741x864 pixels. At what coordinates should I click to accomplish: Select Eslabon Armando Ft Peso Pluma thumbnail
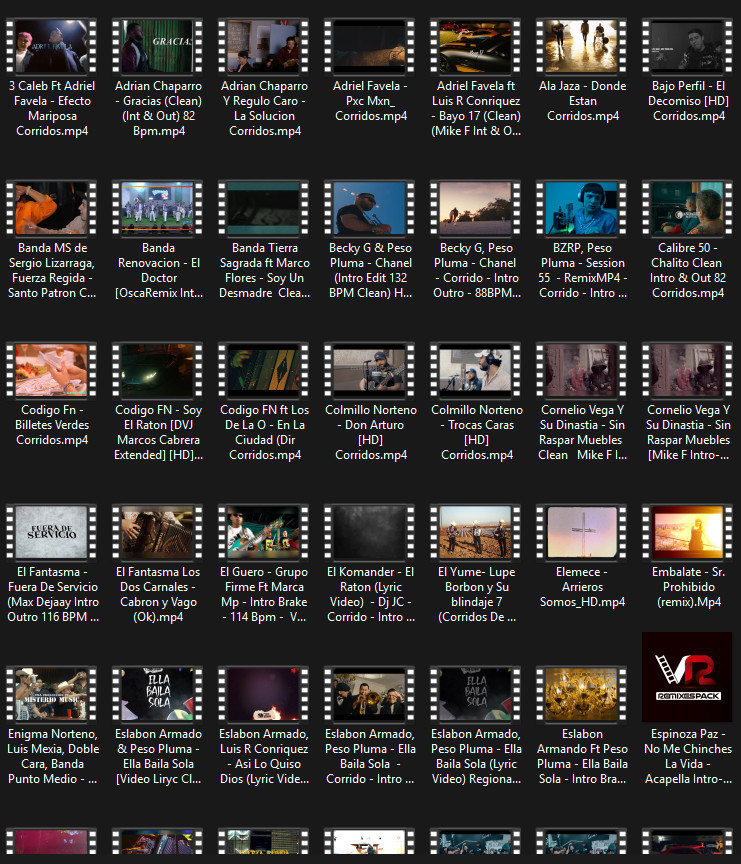pos(582,694)
